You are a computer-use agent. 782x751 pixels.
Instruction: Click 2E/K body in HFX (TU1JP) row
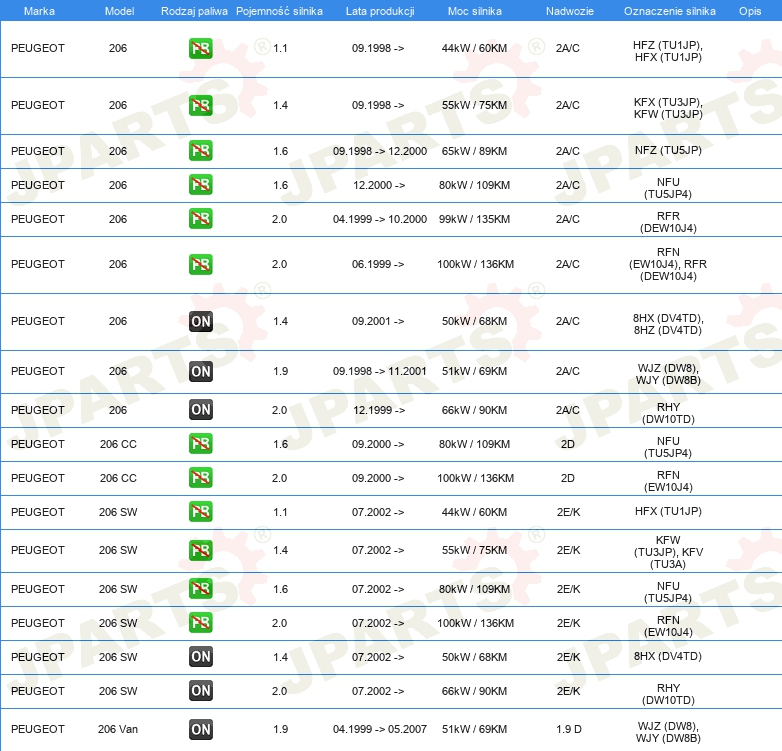569,512
